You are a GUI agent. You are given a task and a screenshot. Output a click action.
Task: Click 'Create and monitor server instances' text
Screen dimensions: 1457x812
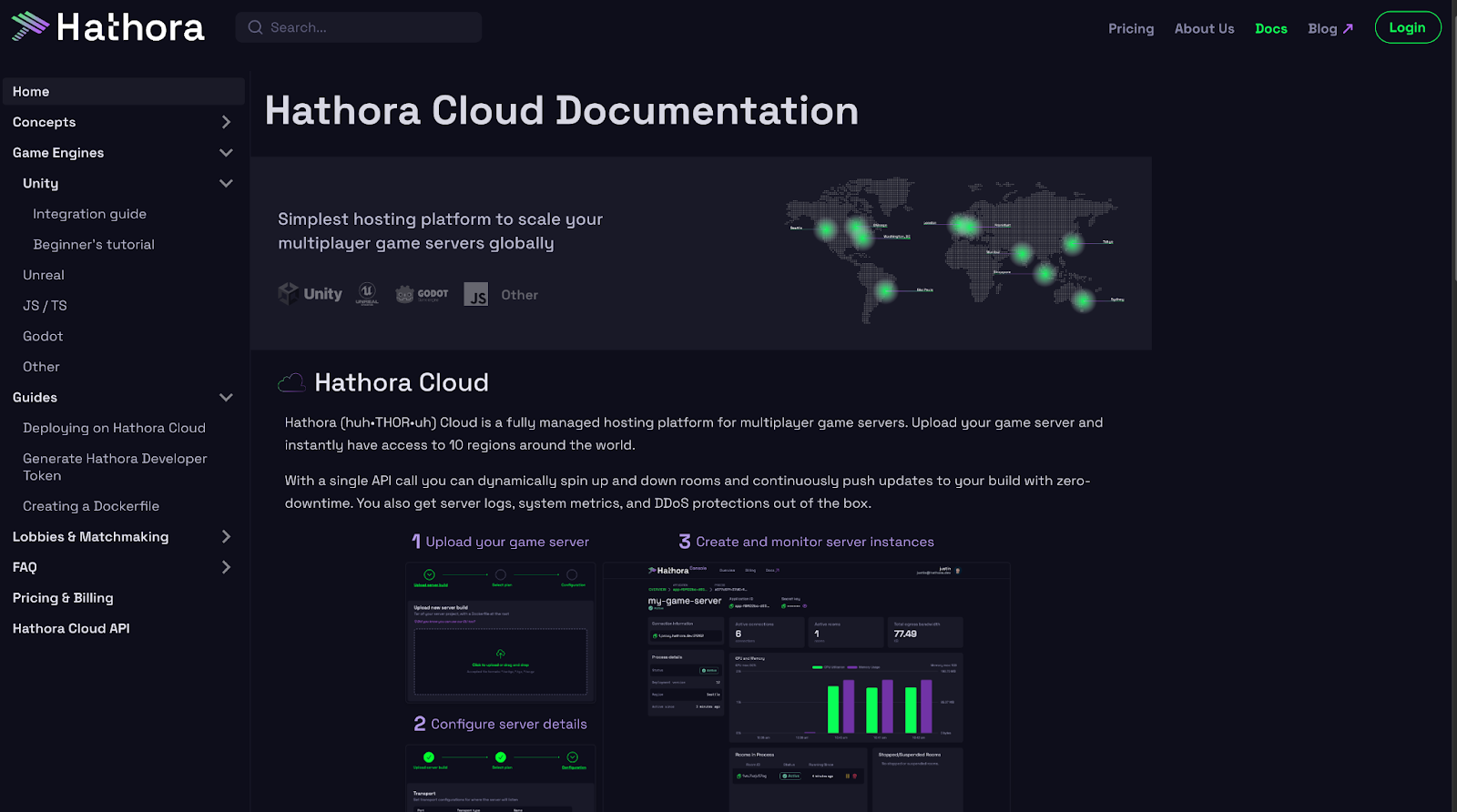click(x=815, y=542)
